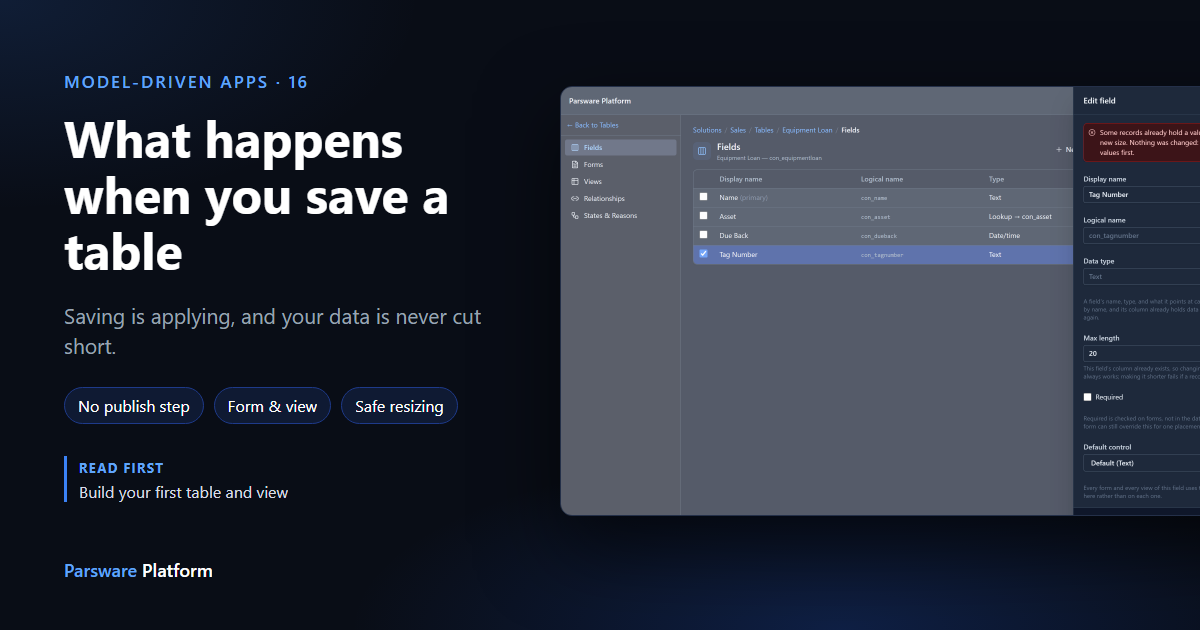Viewport: 1200px width, 630px height.
Task: Uncheck the Tag Number row checkbox
Action: 703,254
